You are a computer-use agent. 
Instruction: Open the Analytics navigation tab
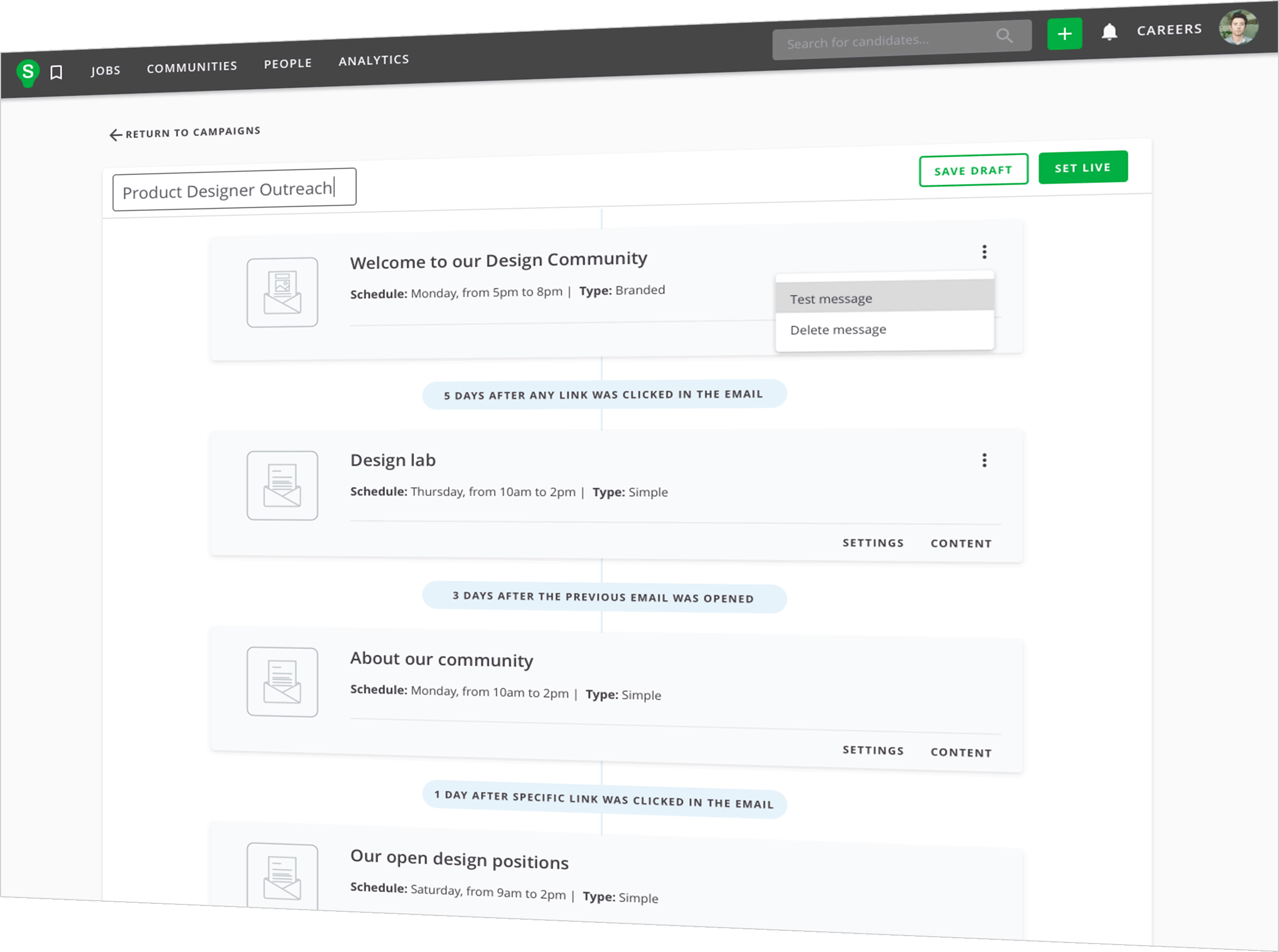(373, 60)
